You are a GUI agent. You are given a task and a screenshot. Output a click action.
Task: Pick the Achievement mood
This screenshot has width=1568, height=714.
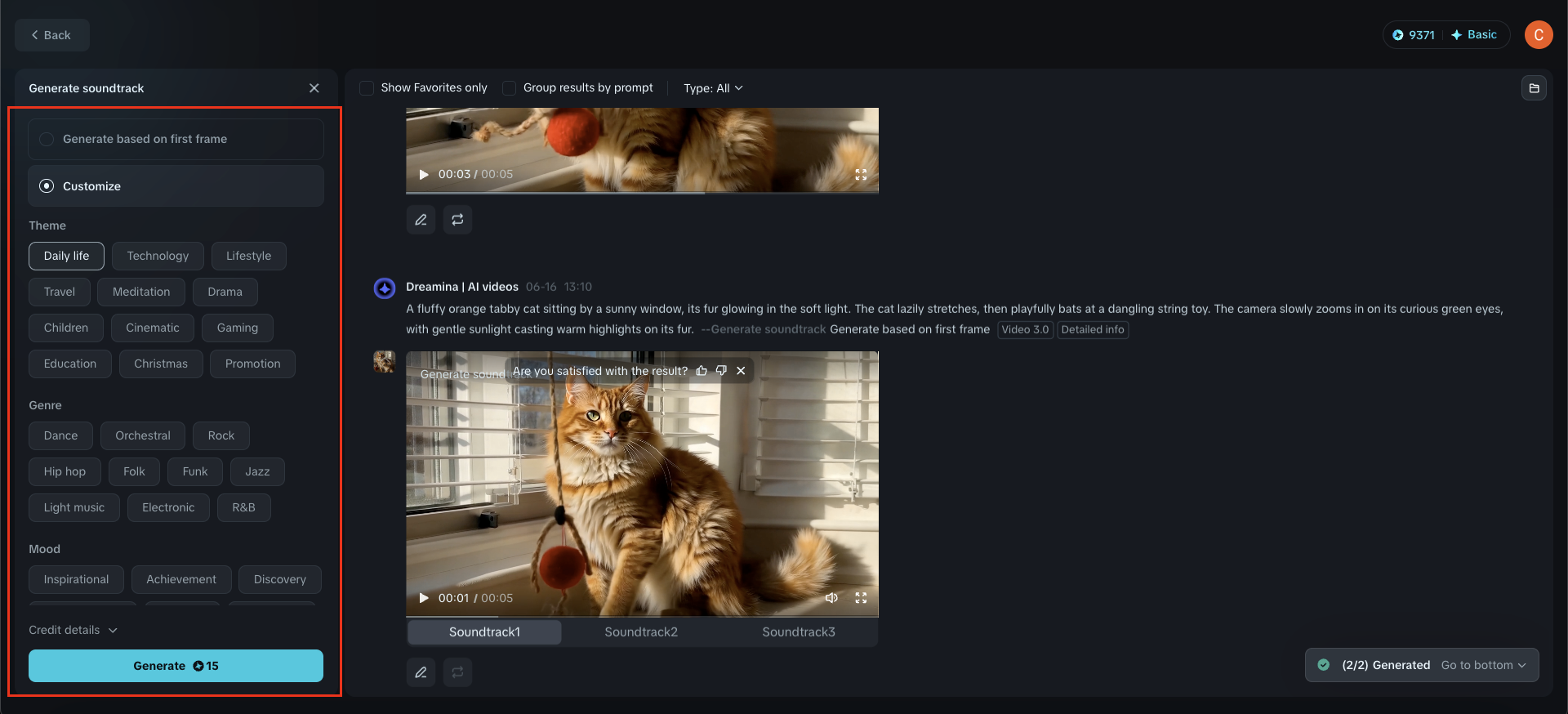[181, 580]
